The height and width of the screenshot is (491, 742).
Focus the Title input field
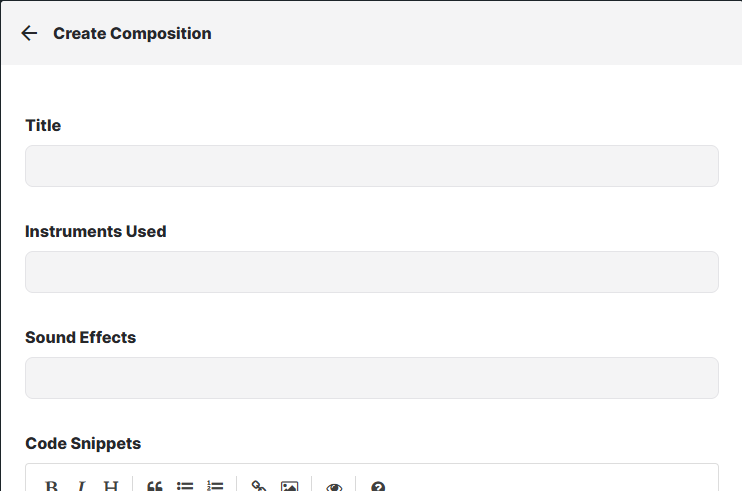[371, 166]
